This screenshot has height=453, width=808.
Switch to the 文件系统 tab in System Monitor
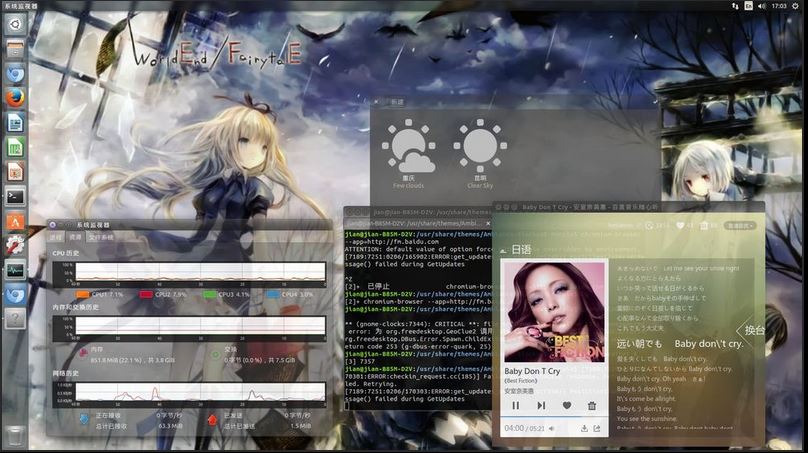click(101, 237)
